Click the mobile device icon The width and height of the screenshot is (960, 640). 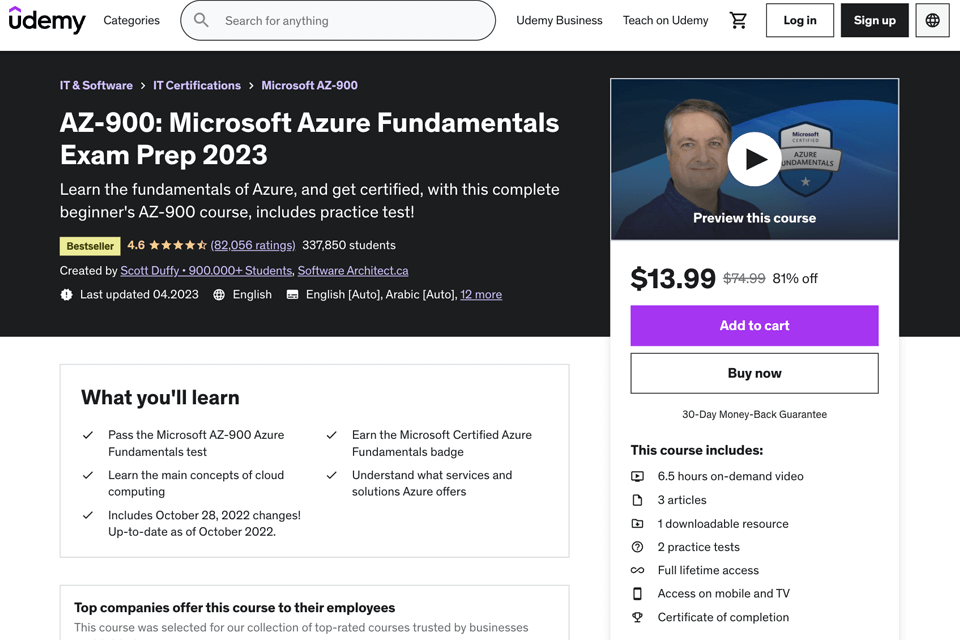coord(637,593)
